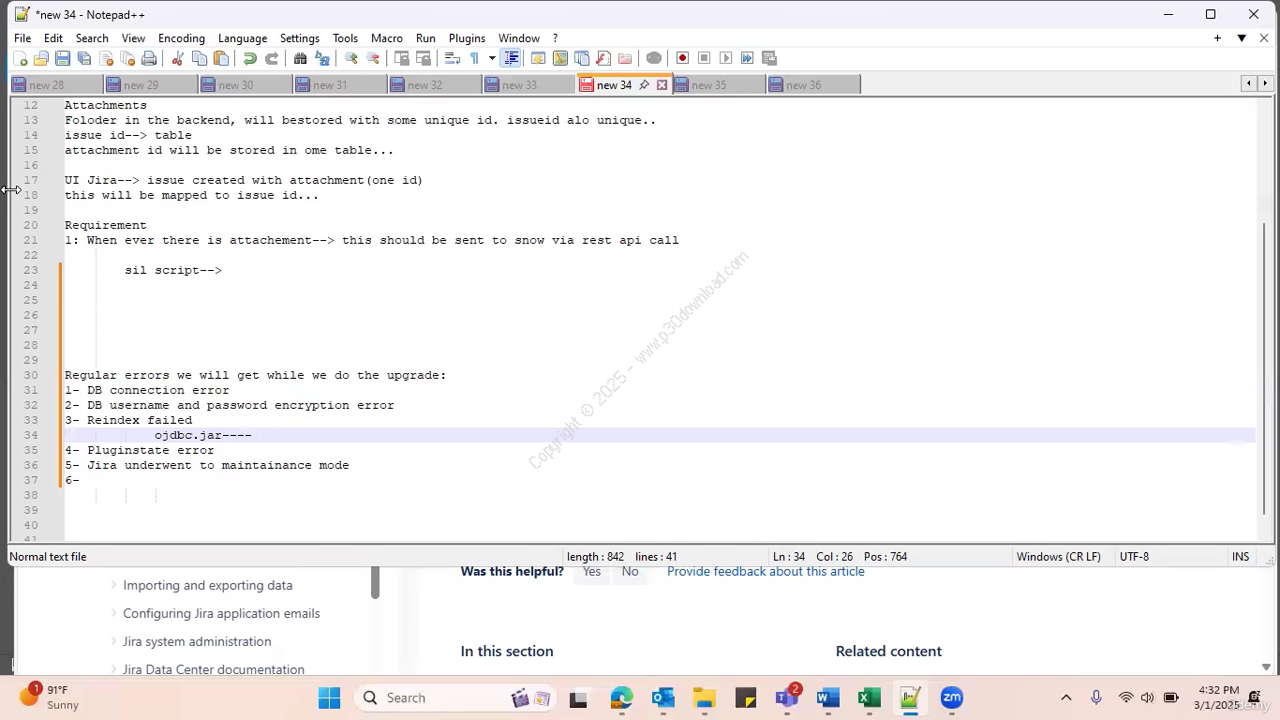Play back the recorded macro icon
This screenshot has width=1280, height=720.
(726, 58)
